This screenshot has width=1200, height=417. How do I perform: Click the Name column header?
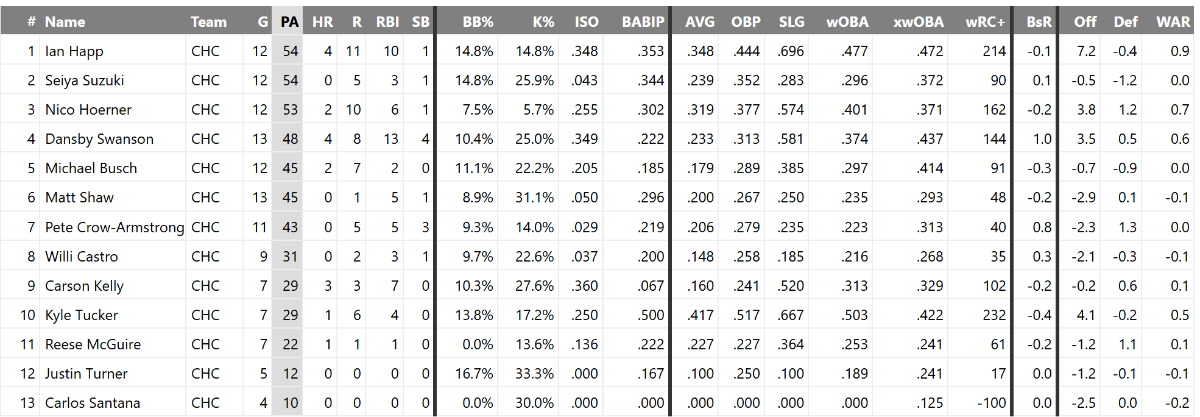click(65, 21)
